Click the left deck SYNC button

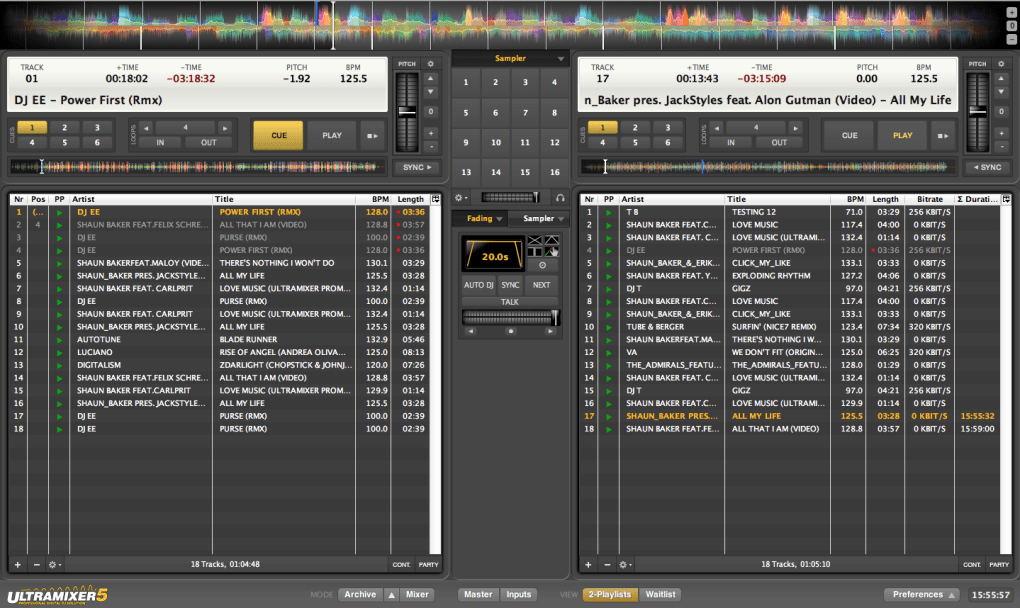point(417,167)
